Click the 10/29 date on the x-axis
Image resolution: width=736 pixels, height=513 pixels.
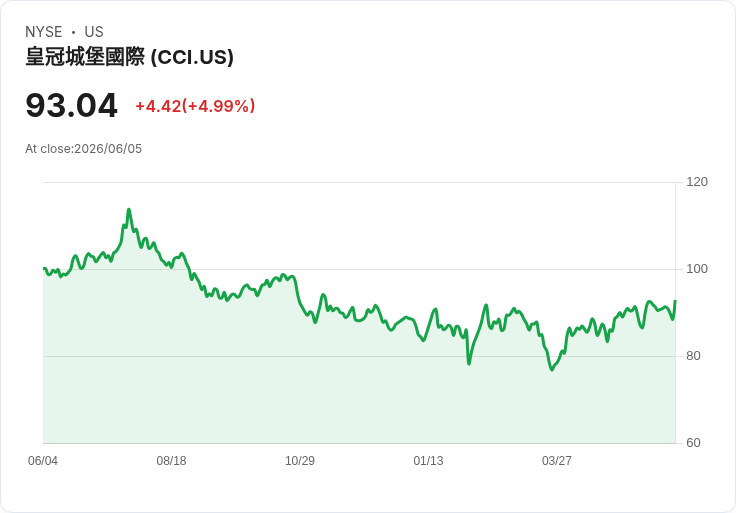[x=300, y=461]
